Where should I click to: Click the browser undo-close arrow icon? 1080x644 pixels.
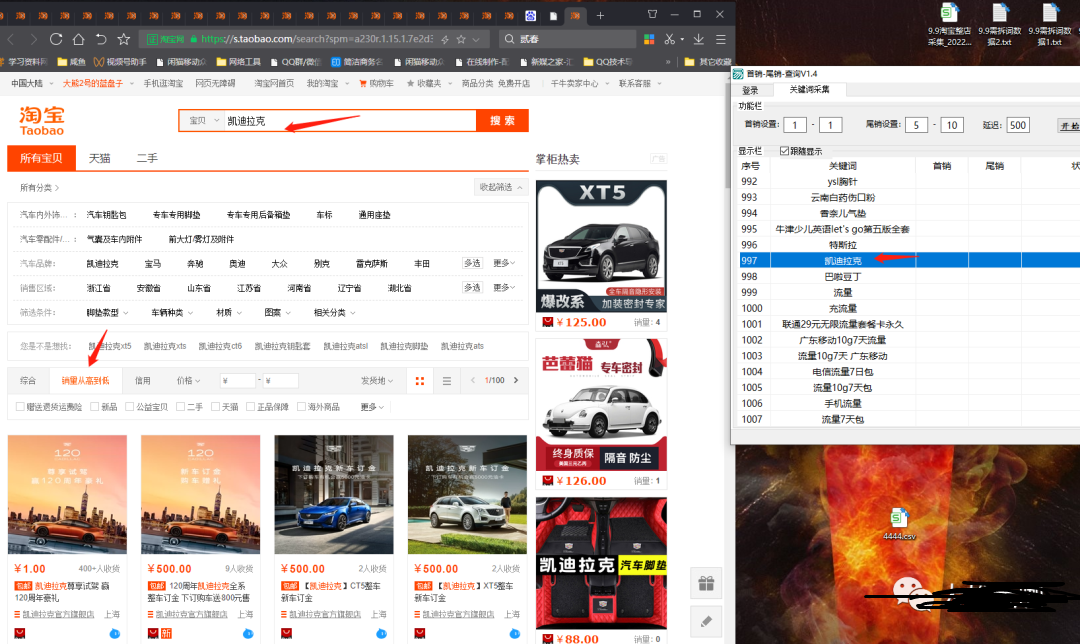(x=101, y=39)
